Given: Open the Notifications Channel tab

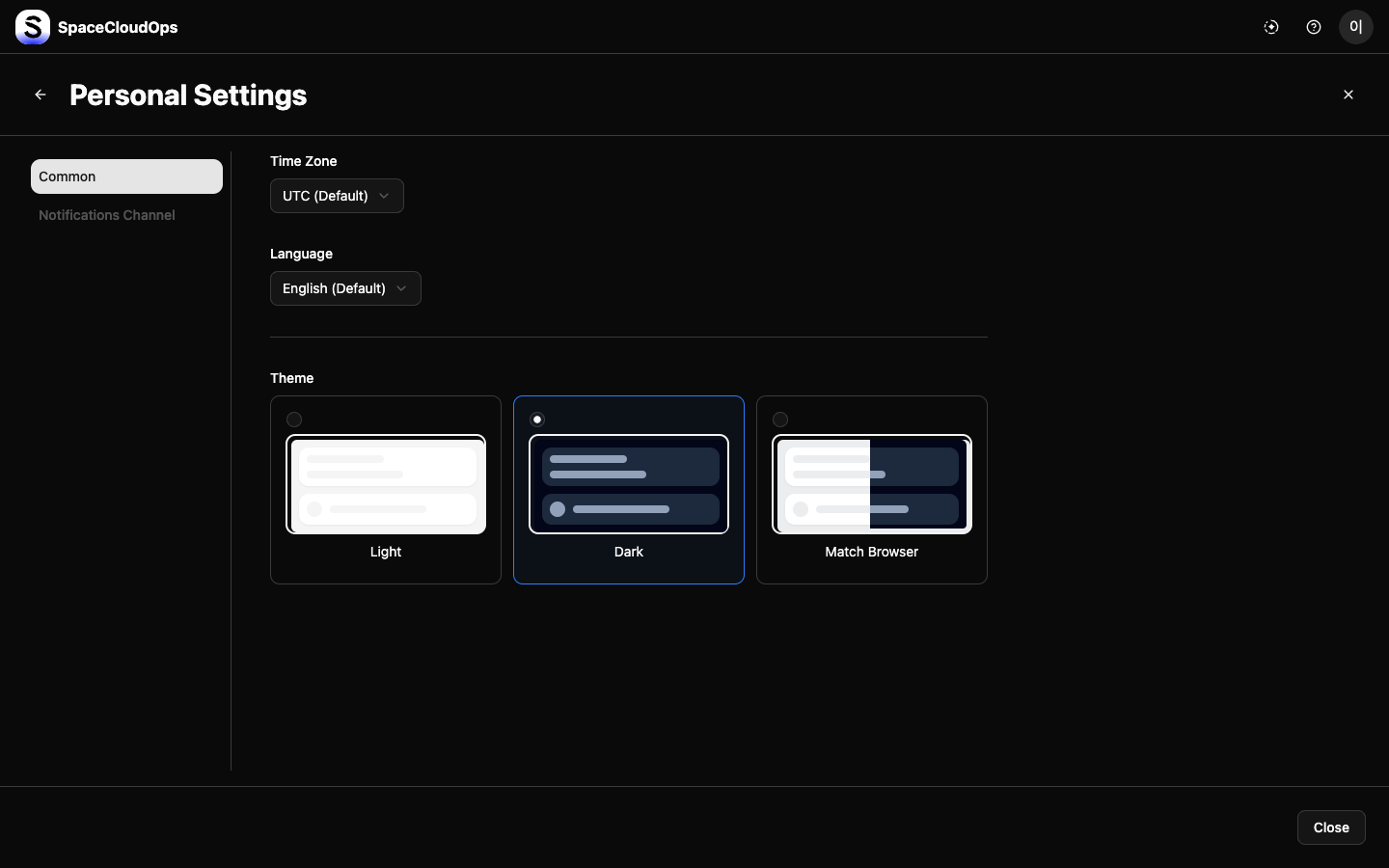Looking at the screenshot, I should click(107, 215).
